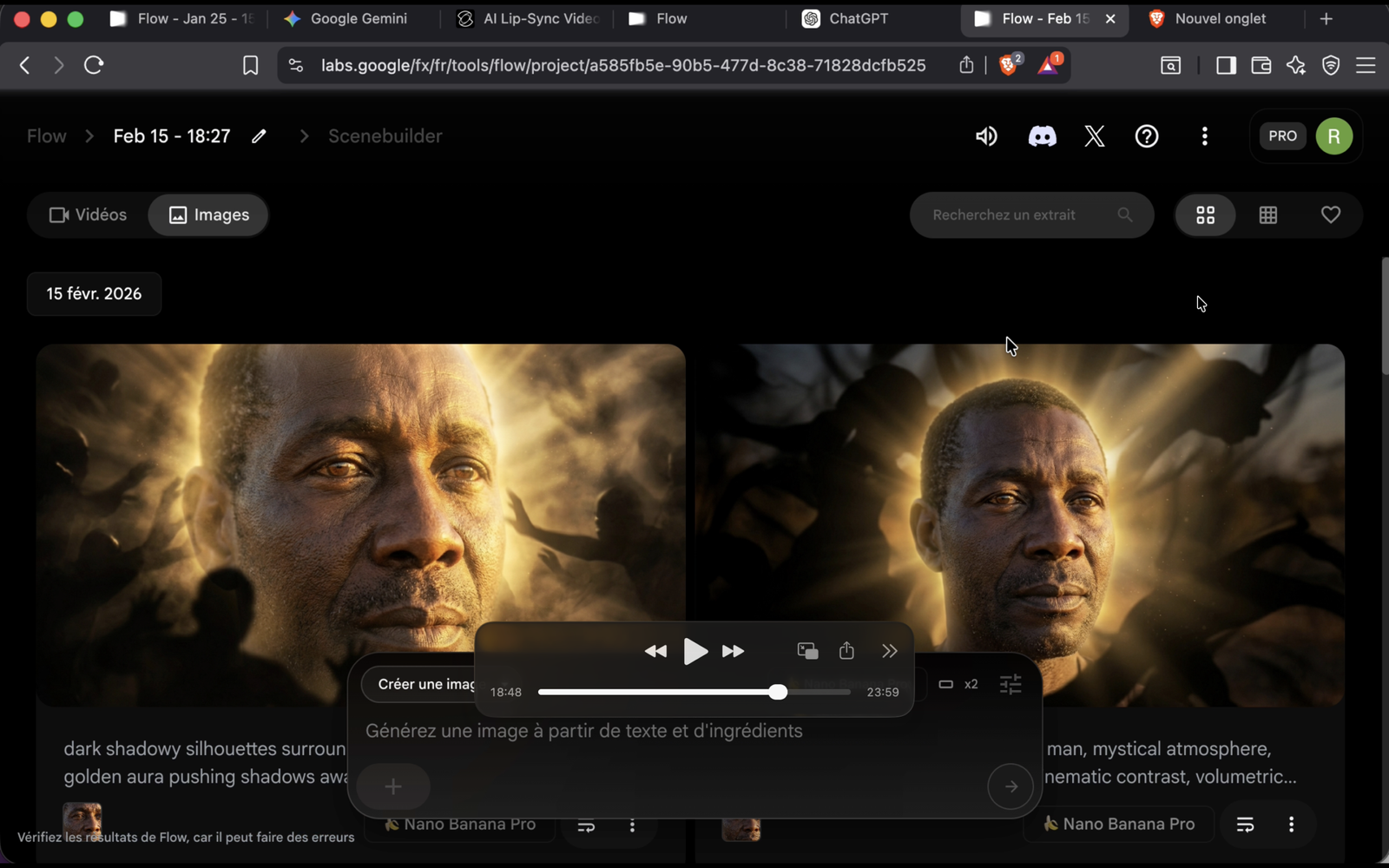This screenshot has height=868, width=1389.
Task: Open the Brave Shields lion icon
Action: point(1009,65)
